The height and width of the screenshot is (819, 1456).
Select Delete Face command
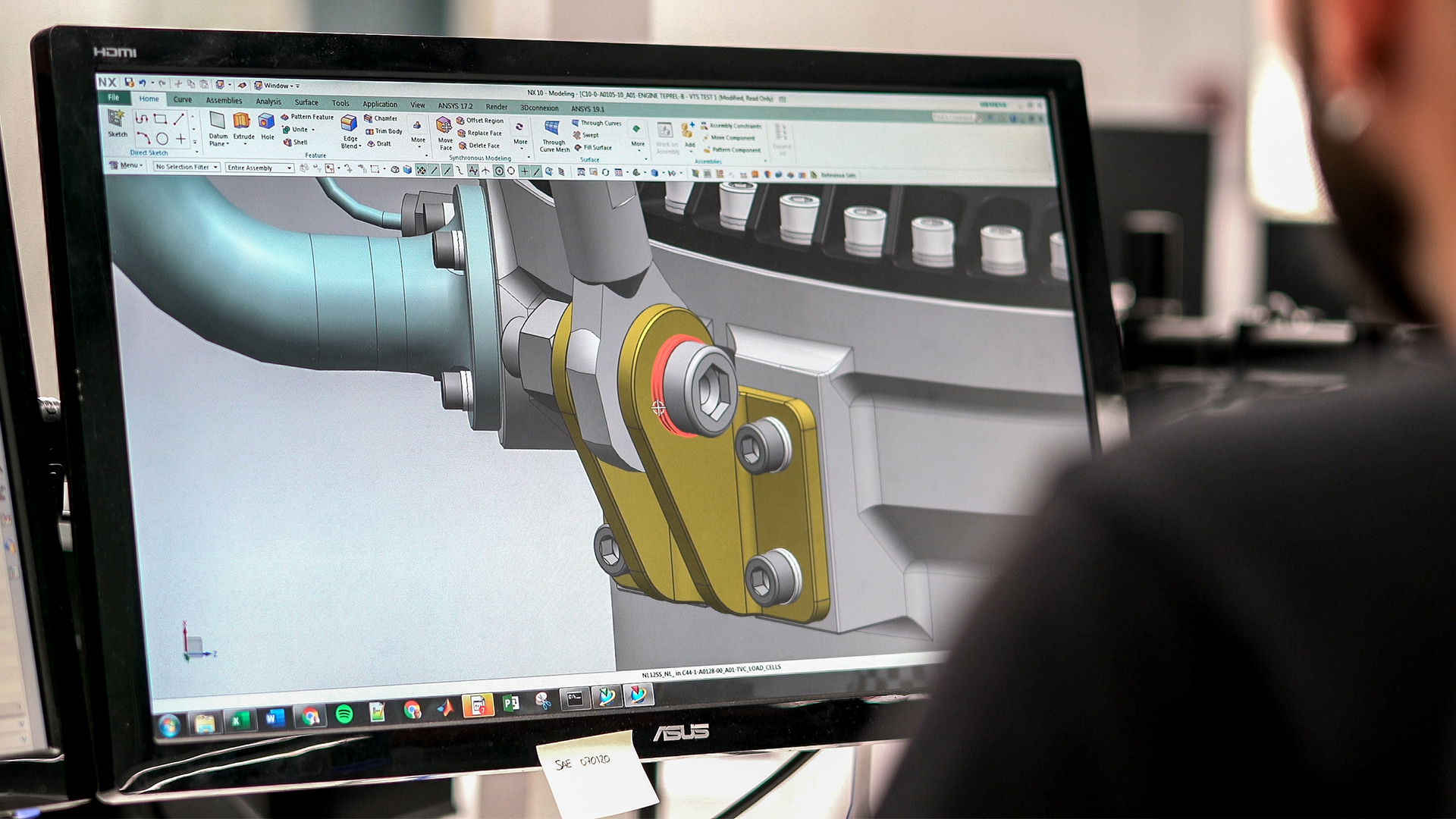(x=479, y=145)
